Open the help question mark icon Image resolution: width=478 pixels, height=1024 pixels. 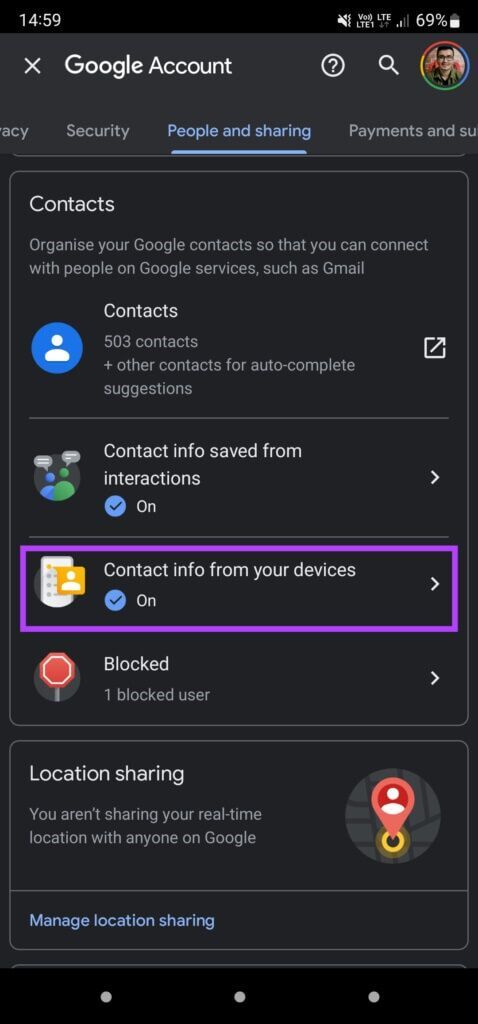click(x=333, y=65)
